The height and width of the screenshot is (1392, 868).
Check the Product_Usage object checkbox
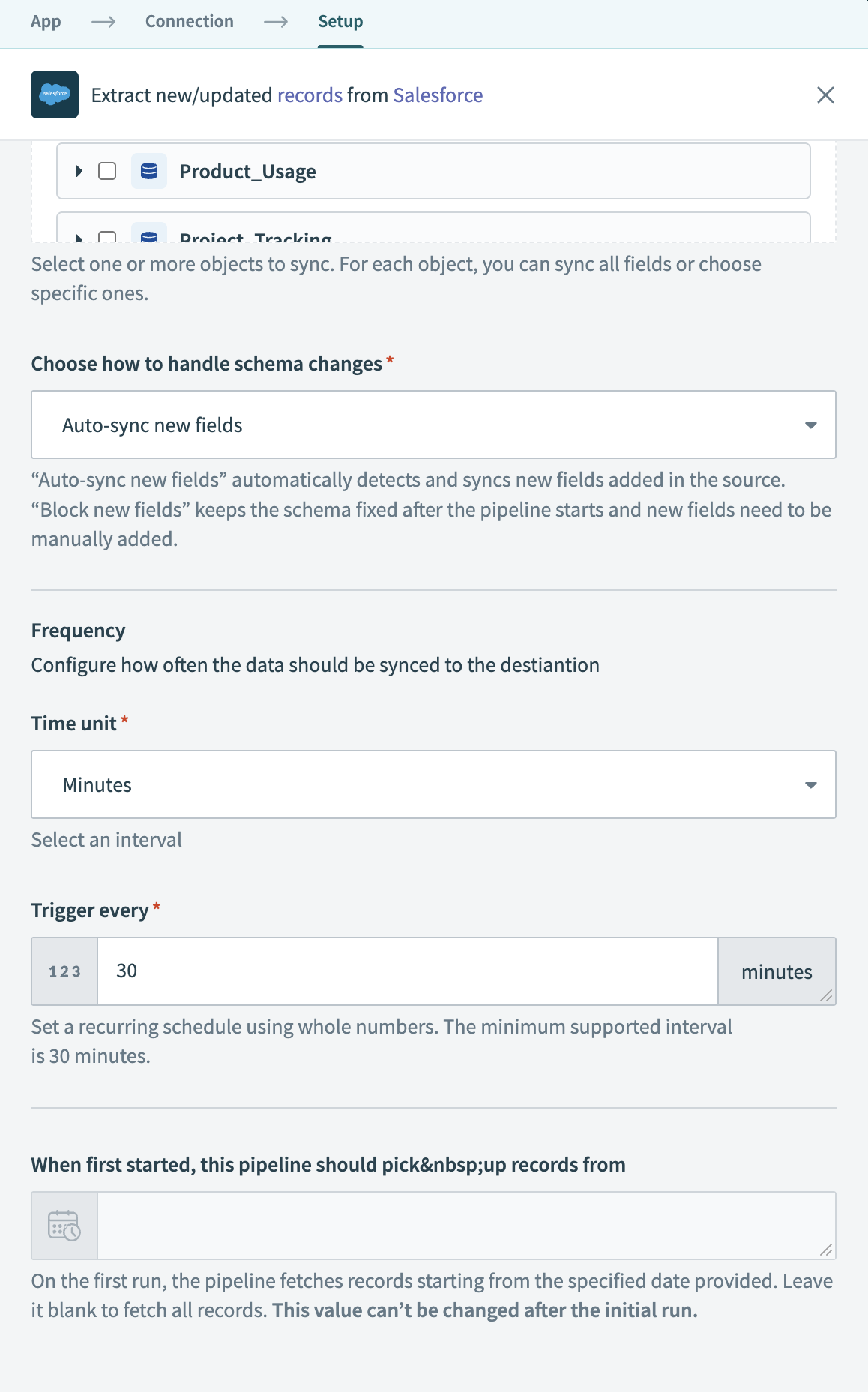(x=108, y=172)
